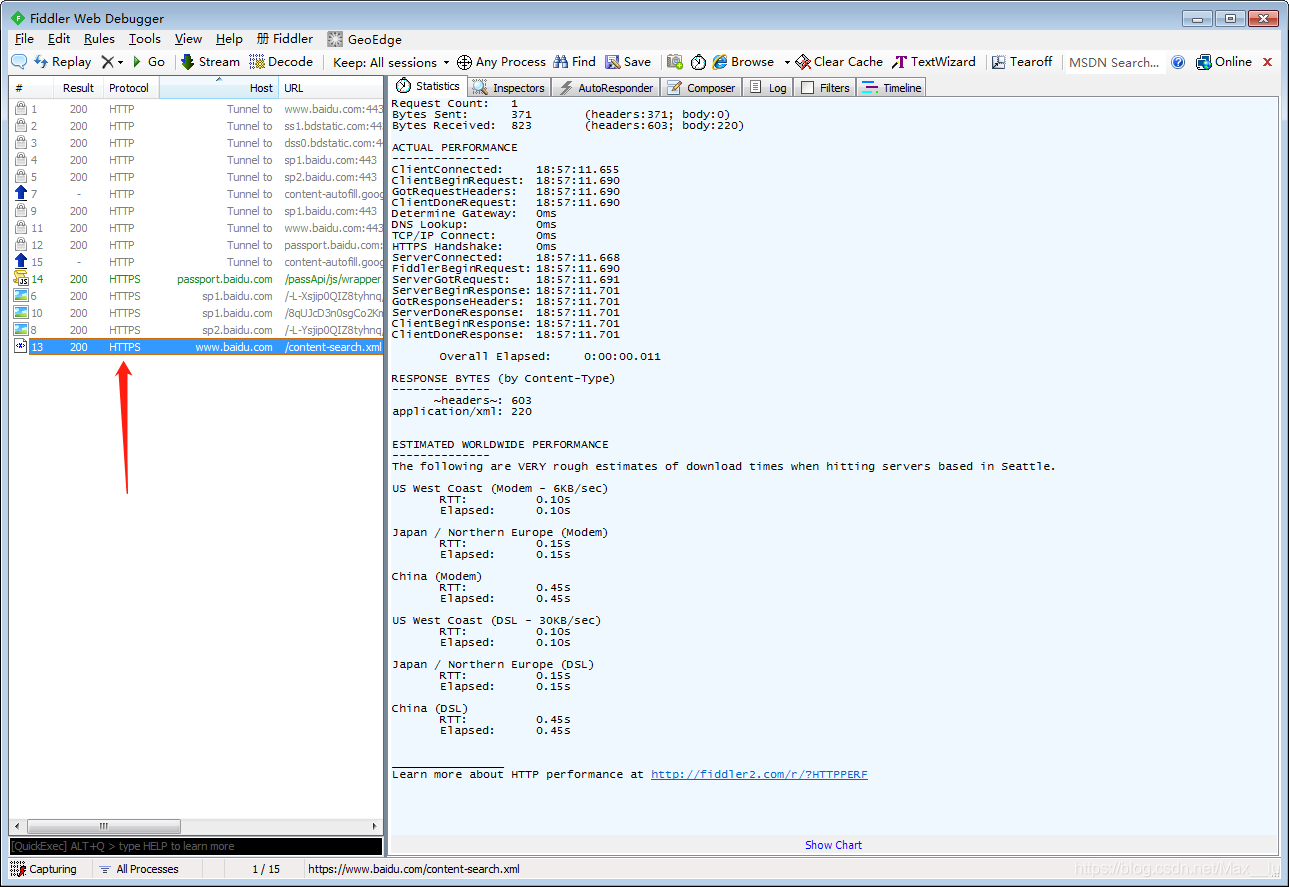Click the Save toolbar button
Image resolution: width=1289 pixels, height=887 pixels.
(x=628, y=62)
